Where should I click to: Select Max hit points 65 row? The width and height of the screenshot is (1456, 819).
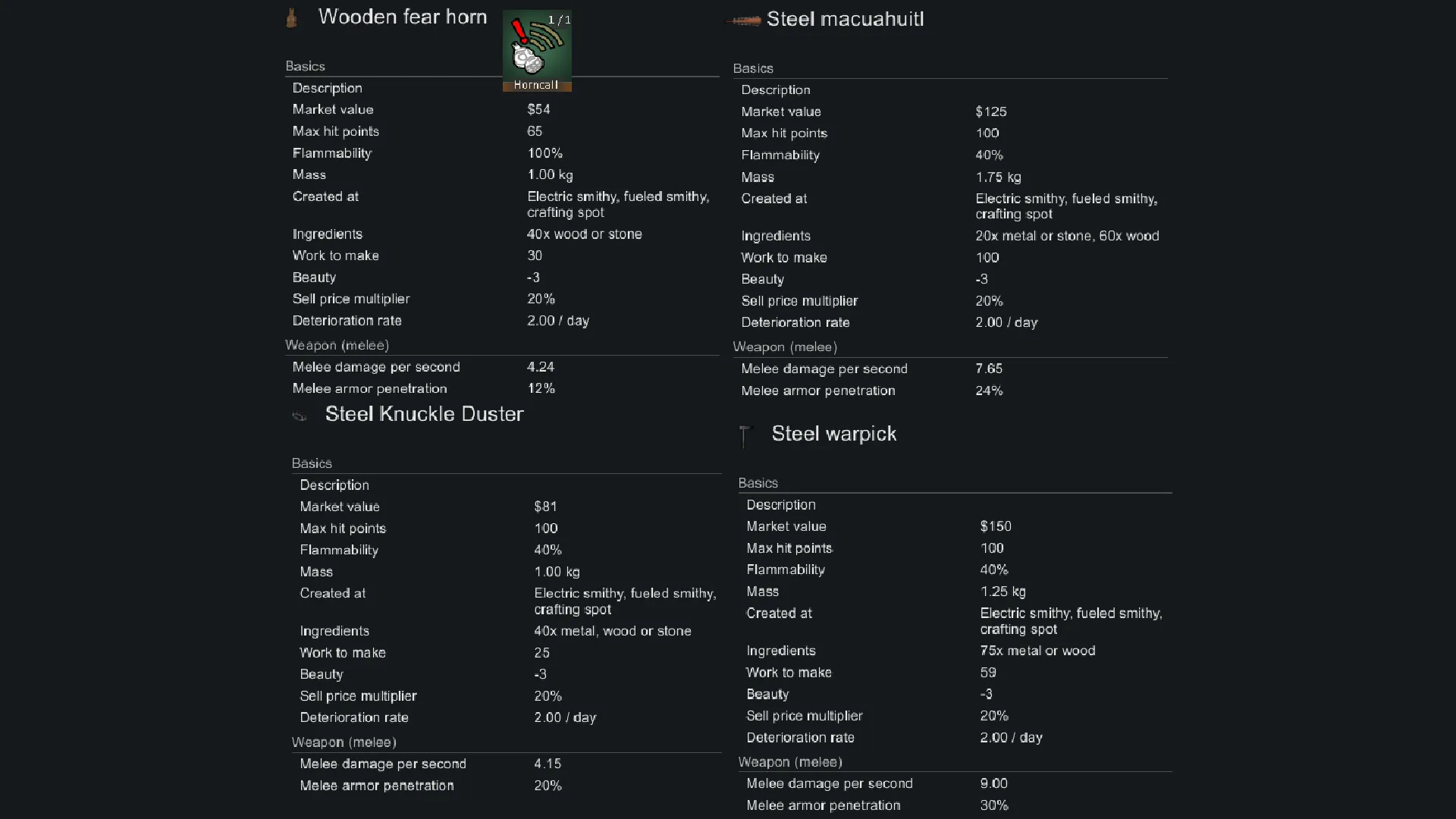pyautogui.click(x=502, y=131)
